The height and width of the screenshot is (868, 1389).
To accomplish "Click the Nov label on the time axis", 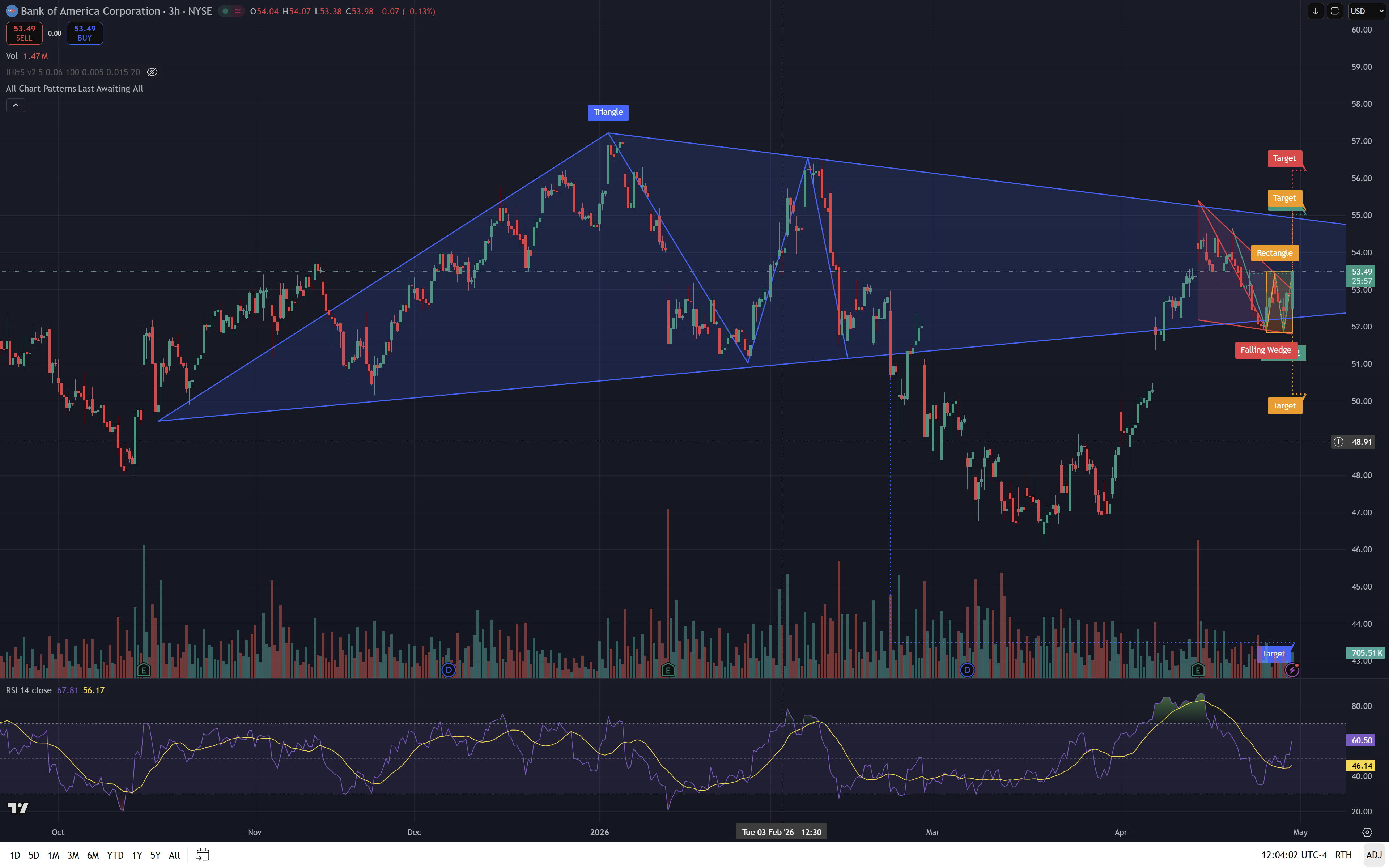I will [x=255, y=833].
